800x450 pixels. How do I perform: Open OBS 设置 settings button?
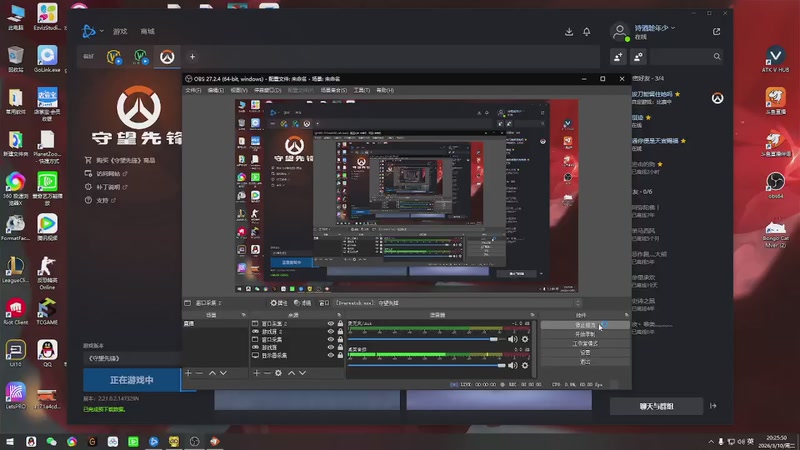pyautogui.click(x=585, y=353)
